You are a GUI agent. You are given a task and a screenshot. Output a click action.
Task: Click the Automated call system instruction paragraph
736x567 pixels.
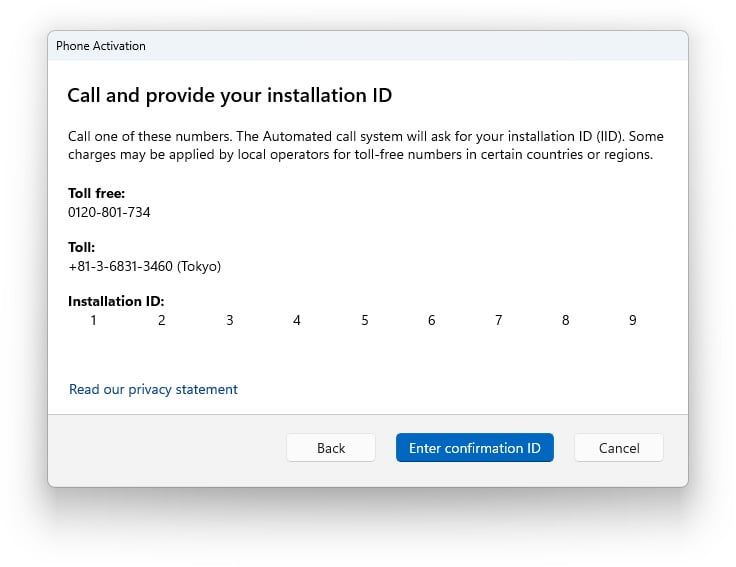tap(365, 146)
